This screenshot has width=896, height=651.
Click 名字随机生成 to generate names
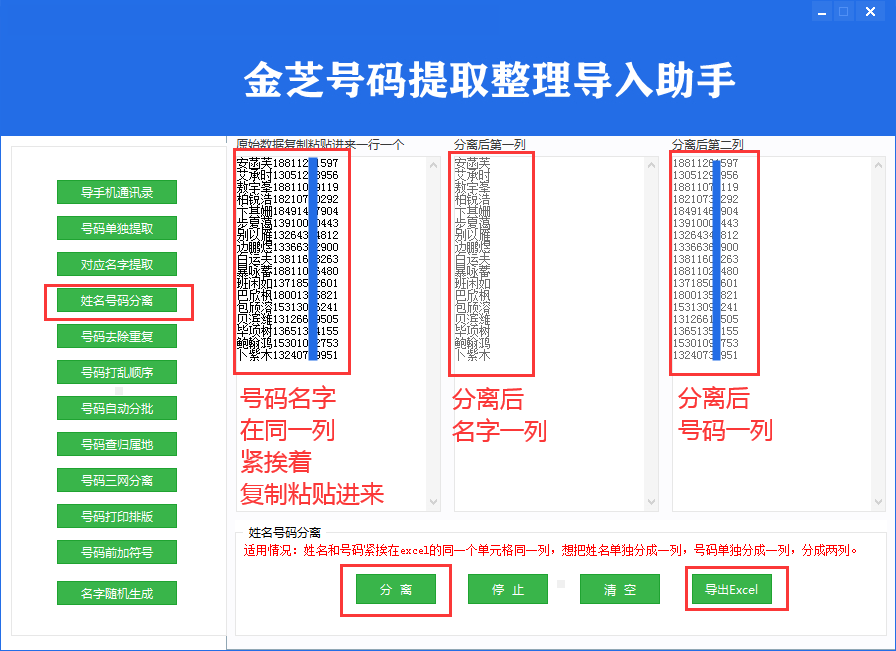point(116,592)
